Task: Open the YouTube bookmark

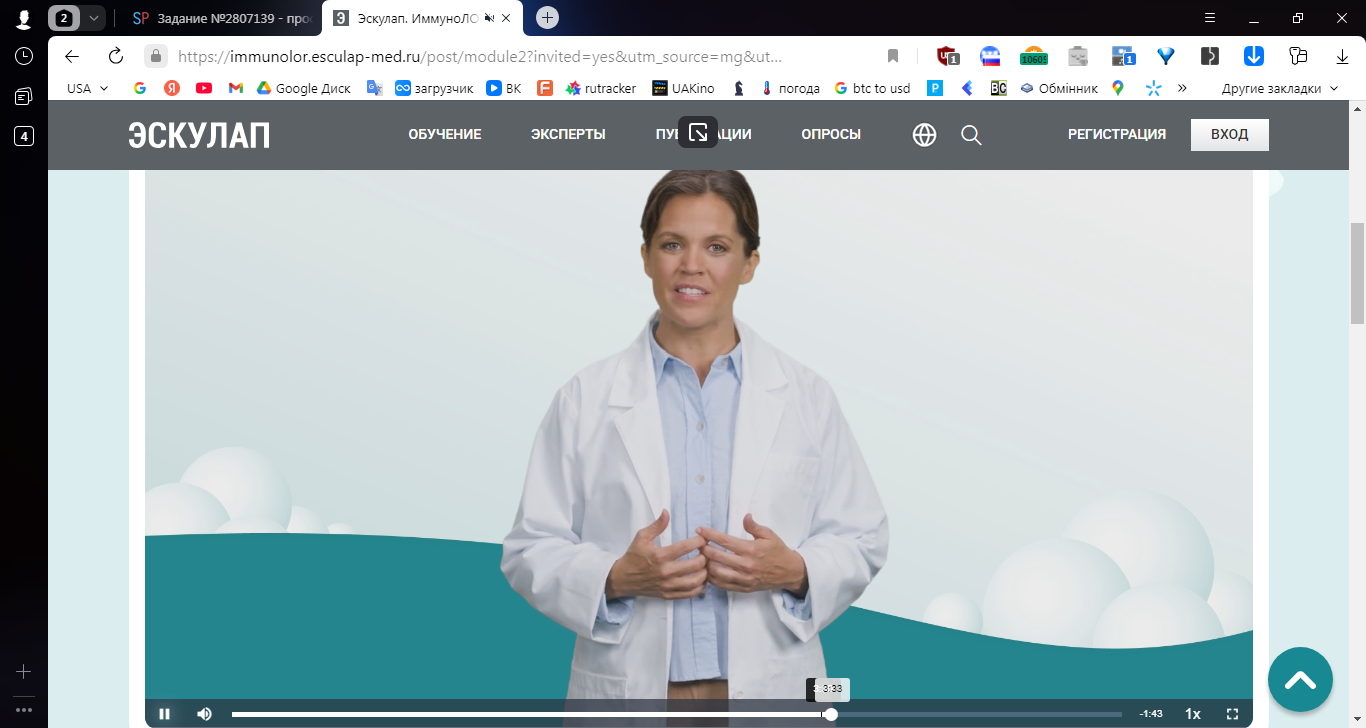Action: tap(204, 88)
